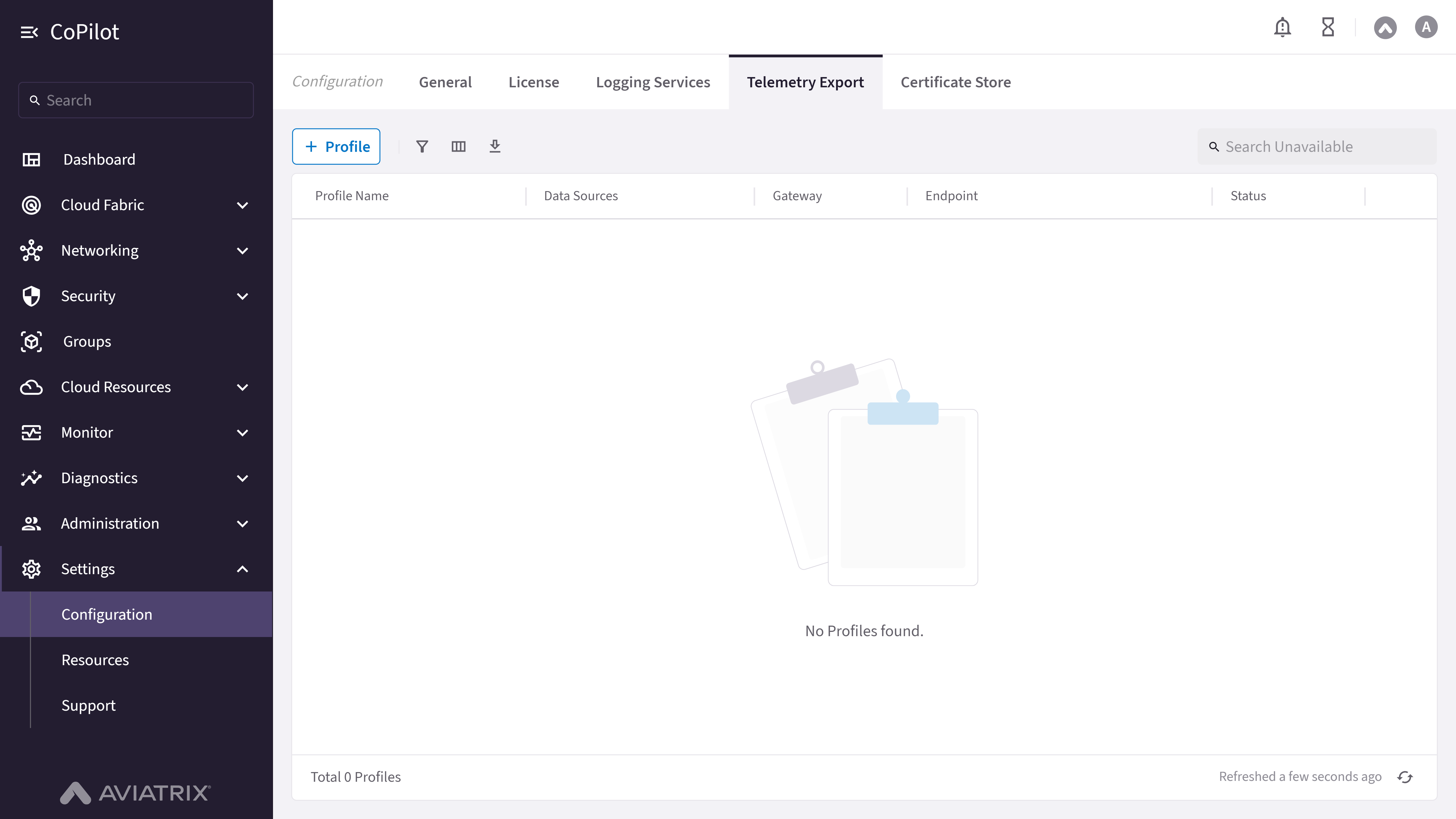Click the Aviatrix controller icon in header
1456x819 pixels.
coord(1385,27)
